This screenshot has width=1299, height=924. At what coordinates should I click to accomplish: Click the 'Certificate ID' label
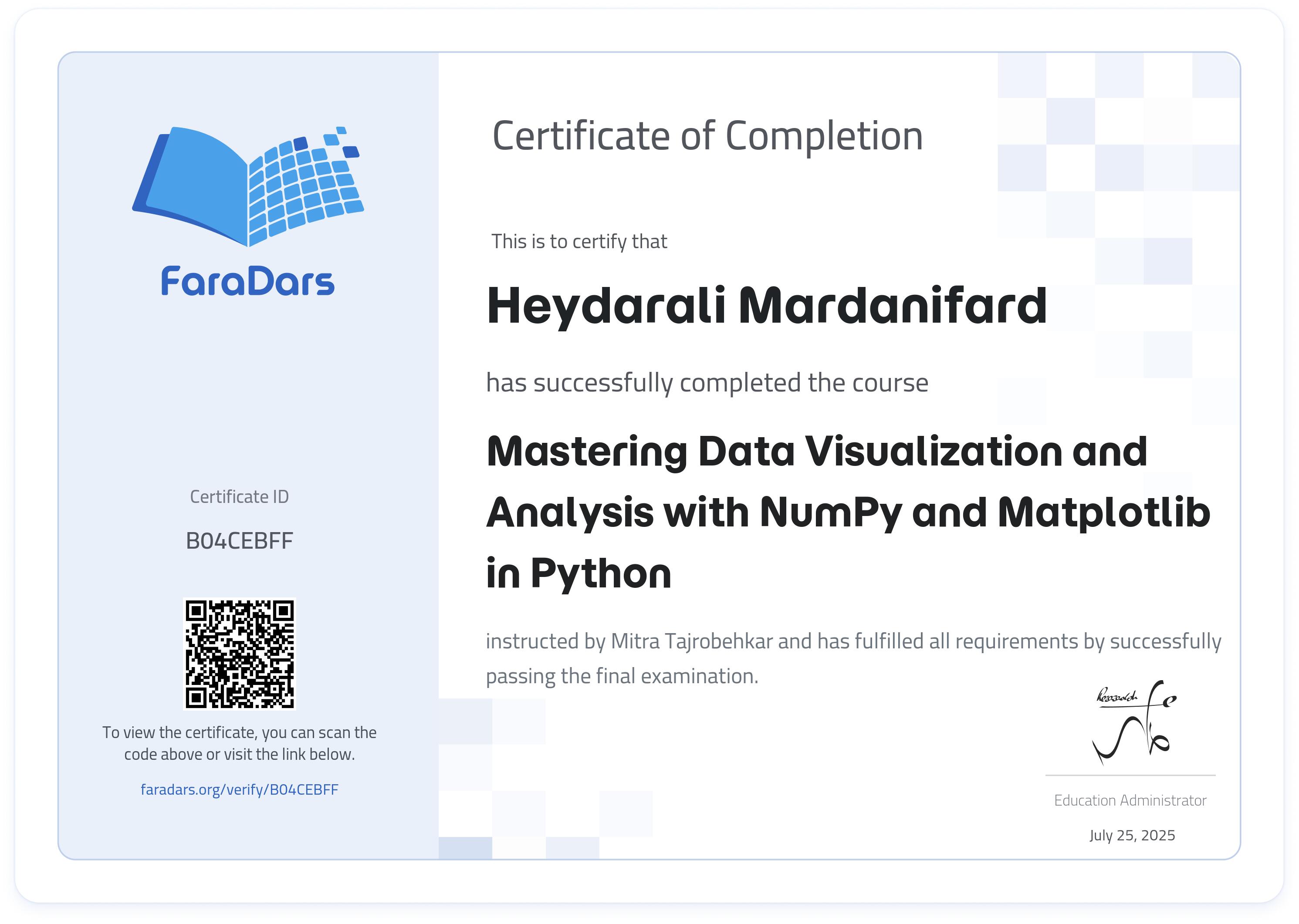click(239, 497)
